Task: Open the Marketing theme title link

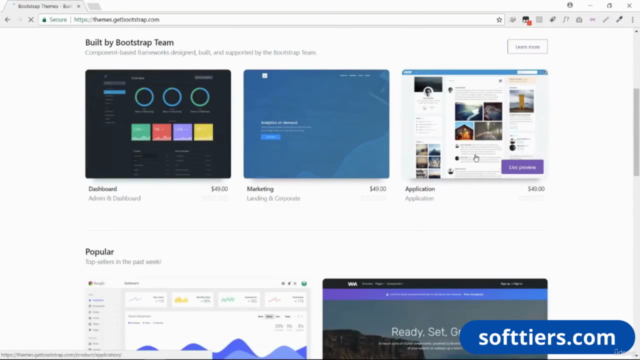Action: pyautogui.click(x=260, y=189)
